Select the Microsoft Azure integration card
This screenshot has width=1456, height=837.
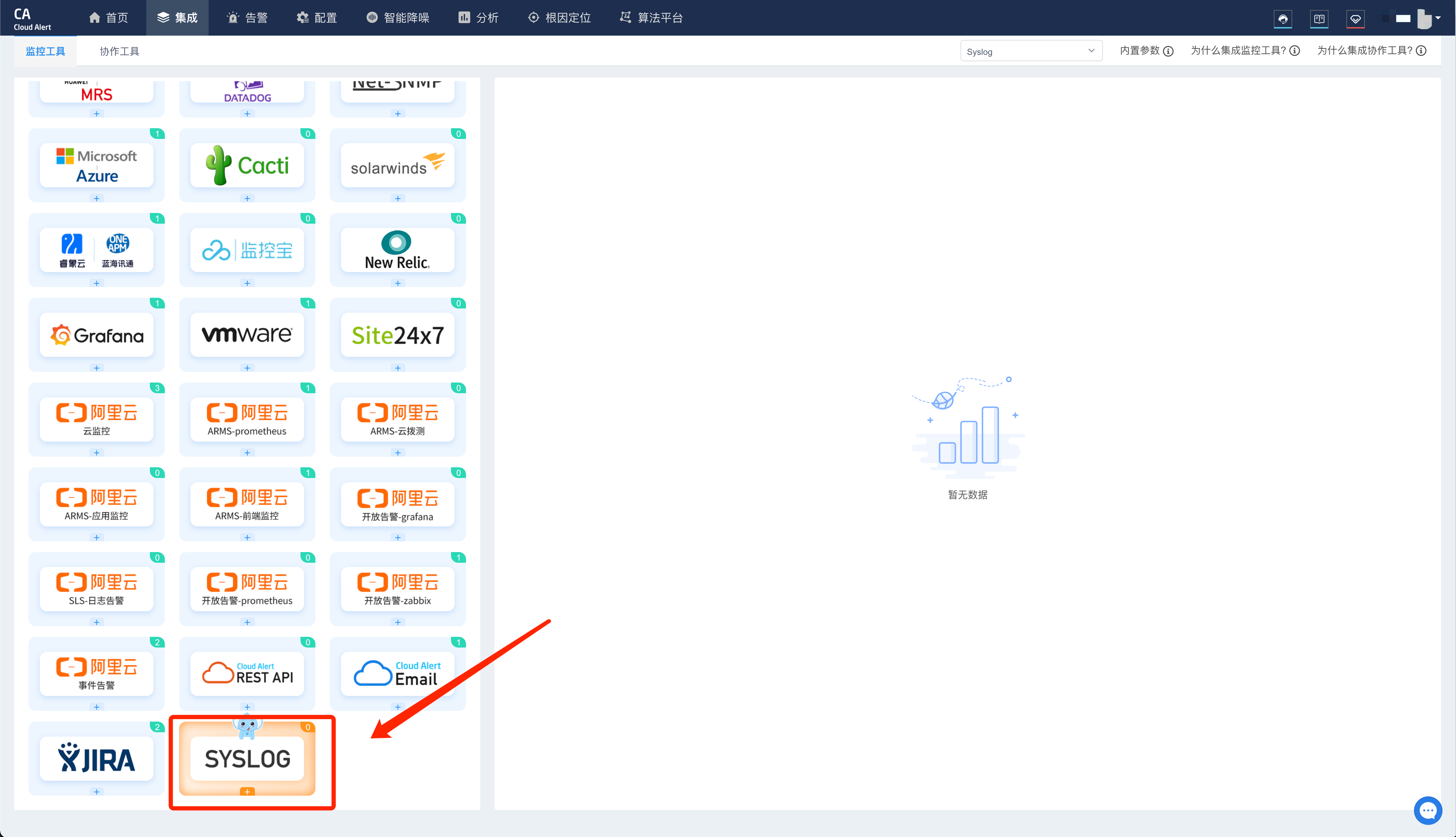96,166
